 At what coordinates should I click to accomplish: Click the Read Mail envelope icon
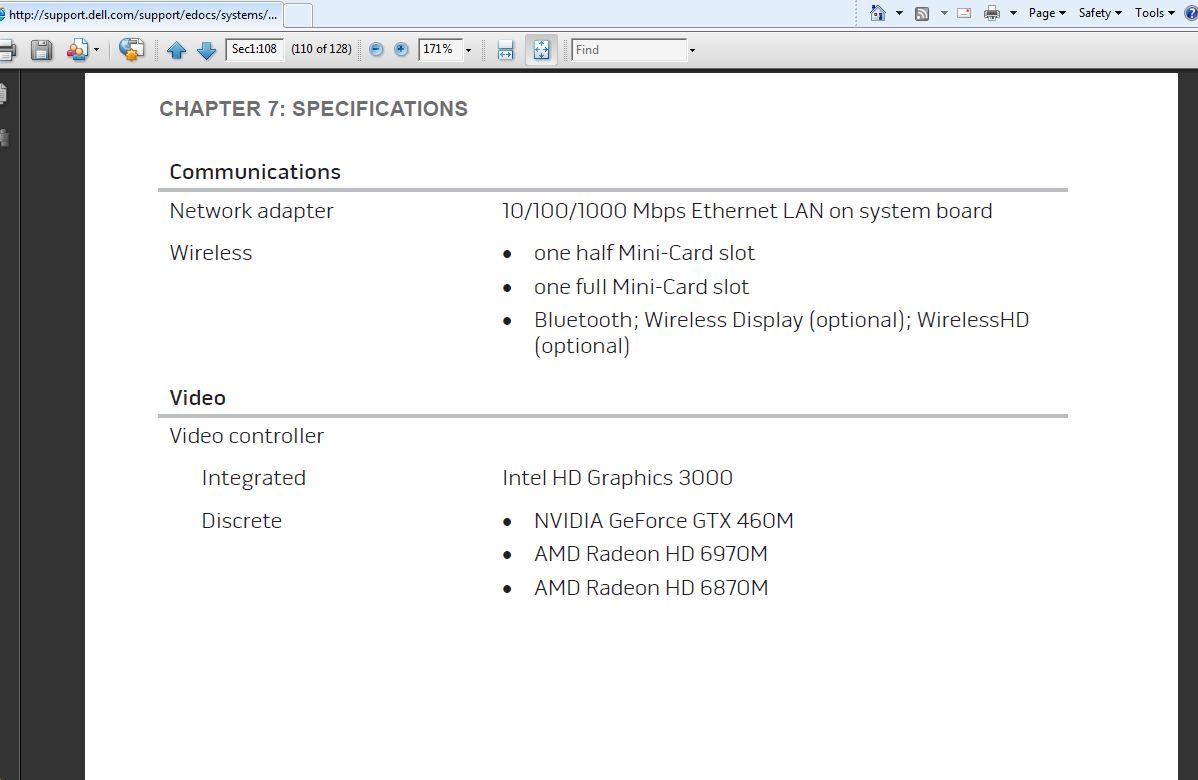point(964,13)
